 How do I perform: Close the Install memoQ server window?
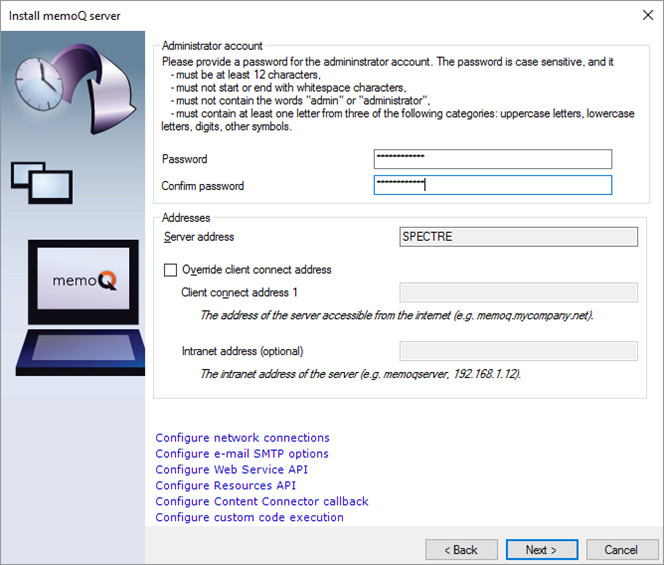coord(648,15)
